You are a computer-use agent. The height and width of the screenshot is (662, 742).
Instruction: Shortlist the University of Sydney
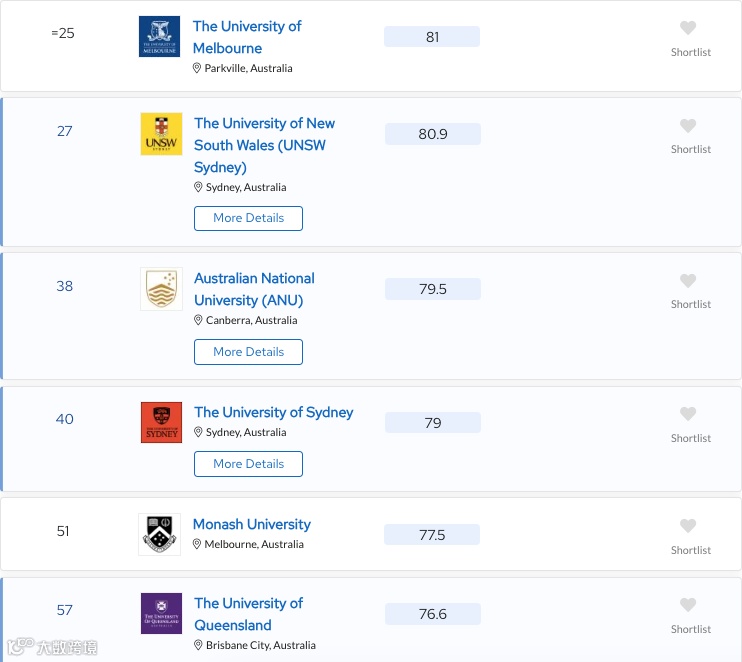coord(688,414)
